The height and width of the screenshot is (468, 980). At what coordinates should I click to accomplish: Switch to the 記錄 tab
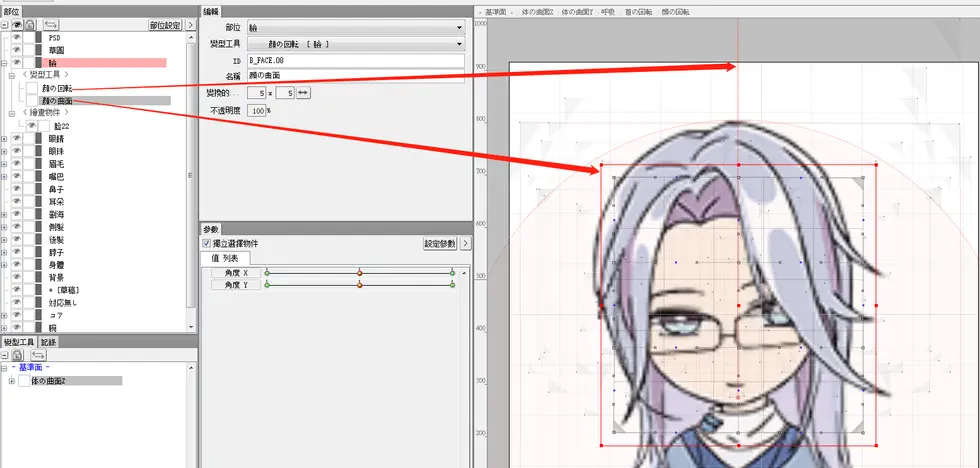click(x=49, y=342)
